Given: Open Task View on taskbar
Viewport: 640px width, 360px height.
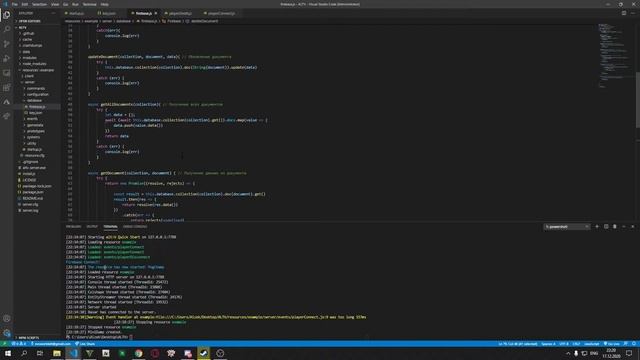Looking at the screenshot, I should (40, 353).
